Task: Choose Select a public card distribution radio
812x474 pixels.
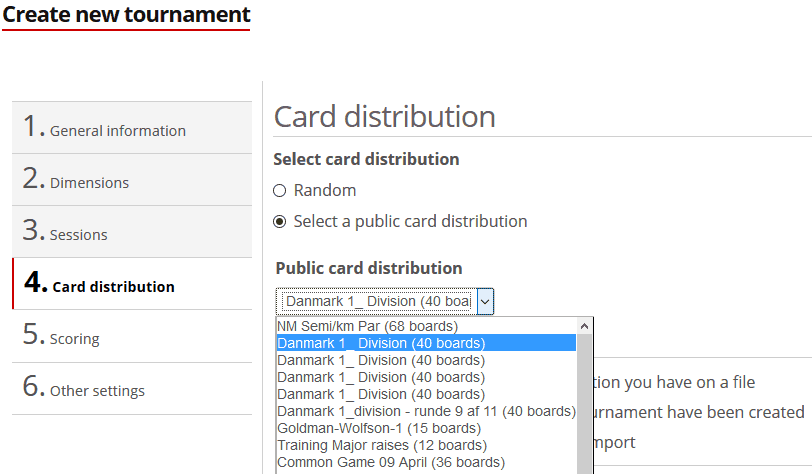Action: point(280,221)
